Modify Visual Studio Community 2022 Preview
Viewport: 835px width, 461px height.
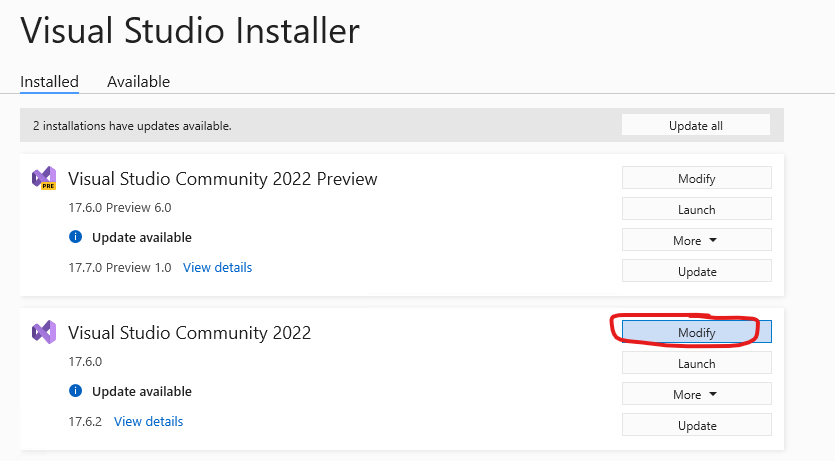pos(697,178)
